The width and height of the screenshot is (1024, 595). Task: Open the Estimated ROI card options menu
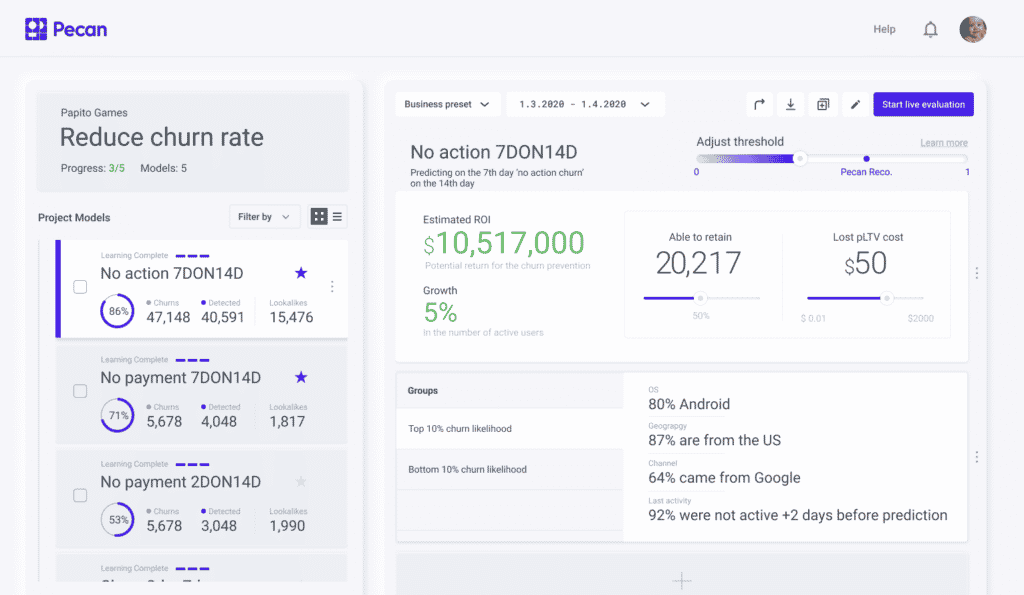(x=977, y=273)
